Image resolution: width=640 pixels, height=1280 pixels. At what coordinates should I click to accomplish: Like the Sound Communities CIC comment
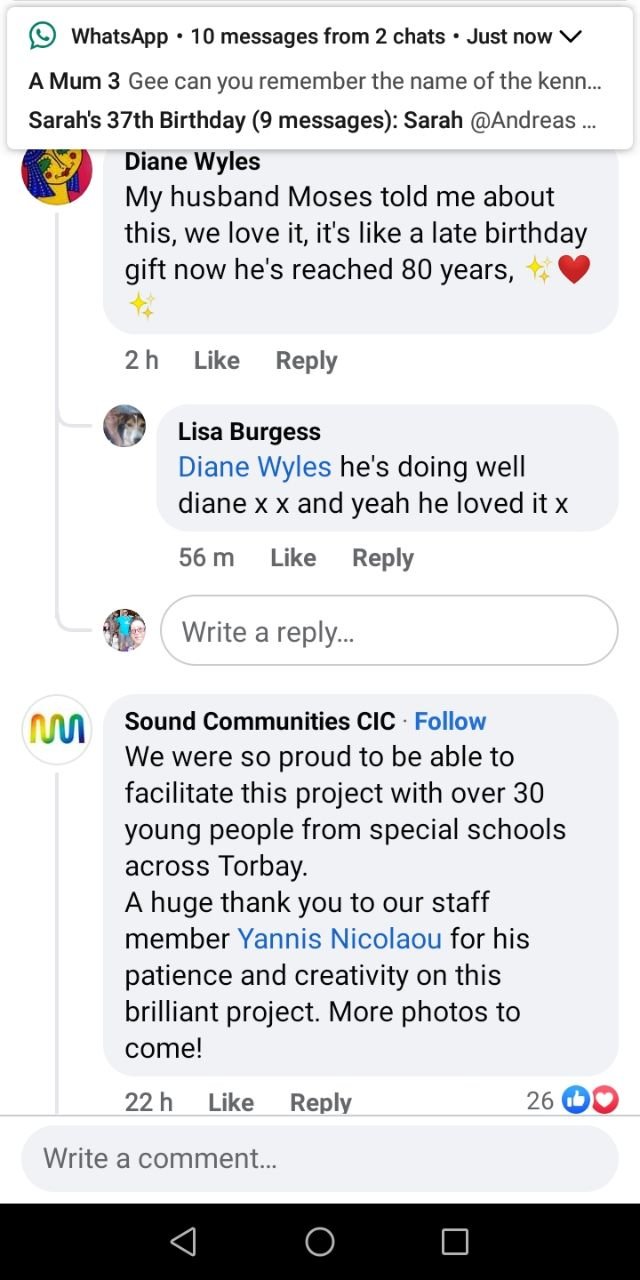(x=231, y=1102)
